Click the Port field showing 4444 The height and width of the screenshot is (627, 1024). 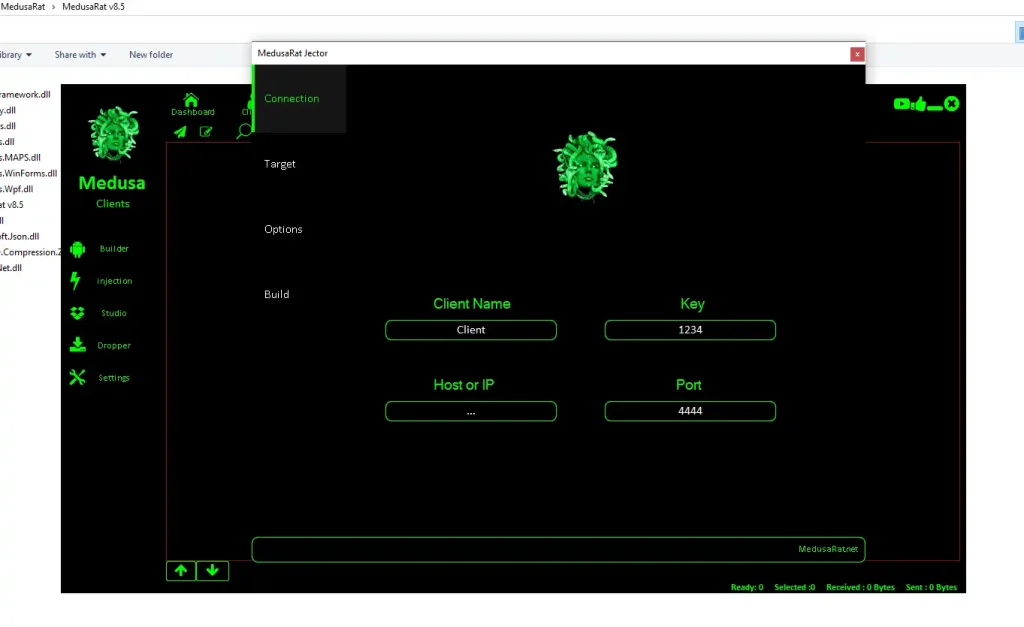(x=690, y=411)
